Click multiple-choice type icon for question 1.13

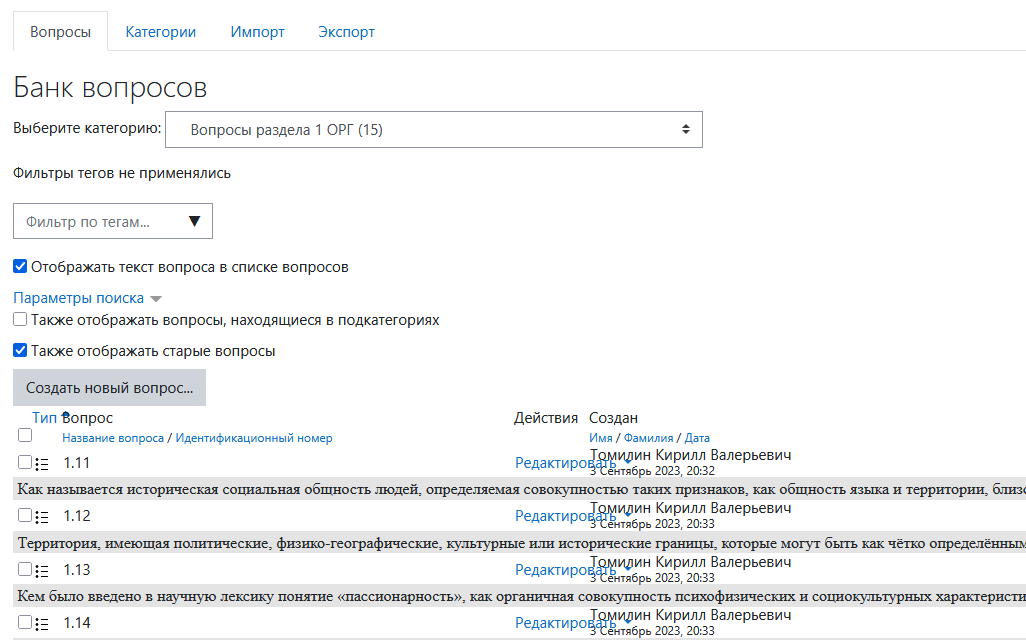click(42, 571)
